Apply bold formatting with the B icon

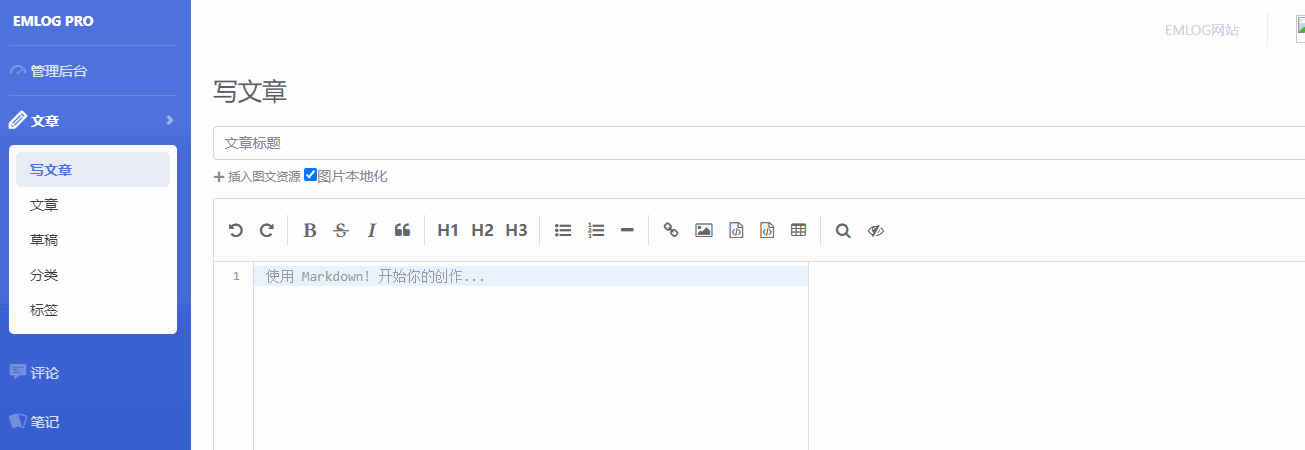(x=310, y=230)
